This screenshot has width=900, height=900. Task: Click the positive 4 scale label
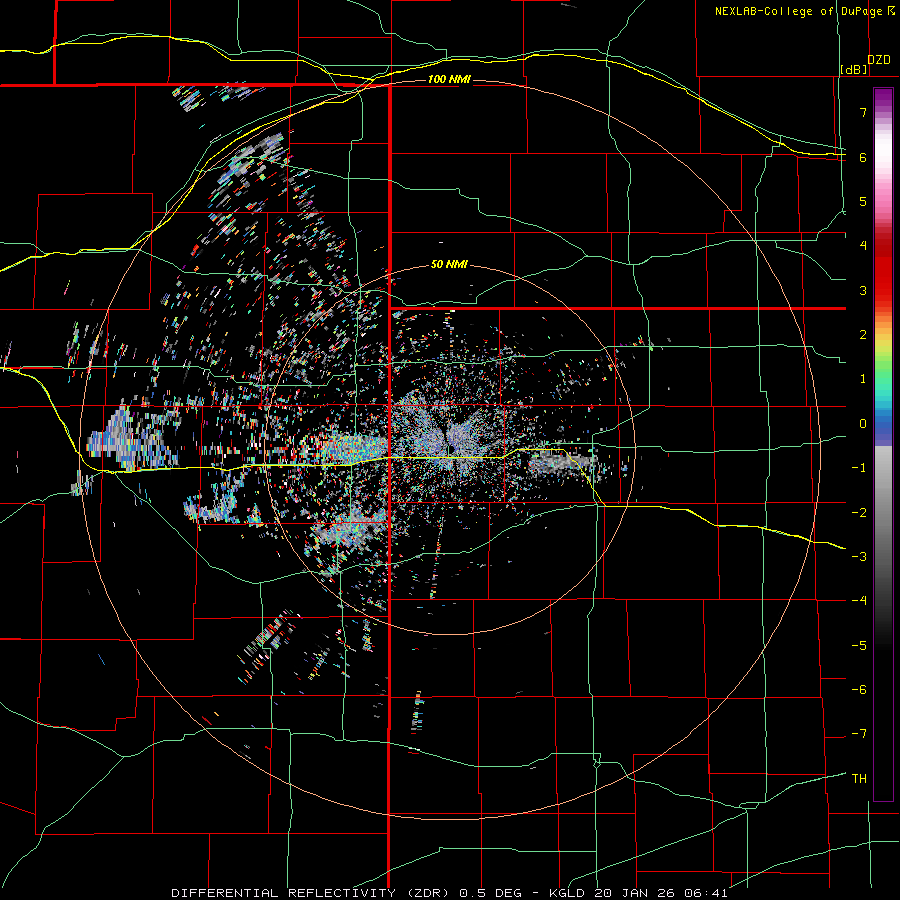click(863, 246)
